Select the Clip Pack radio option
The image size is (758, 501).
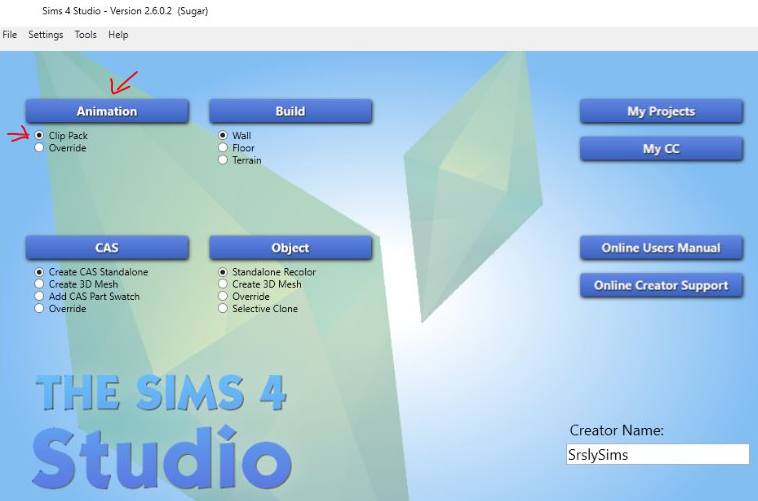point(40,135)
